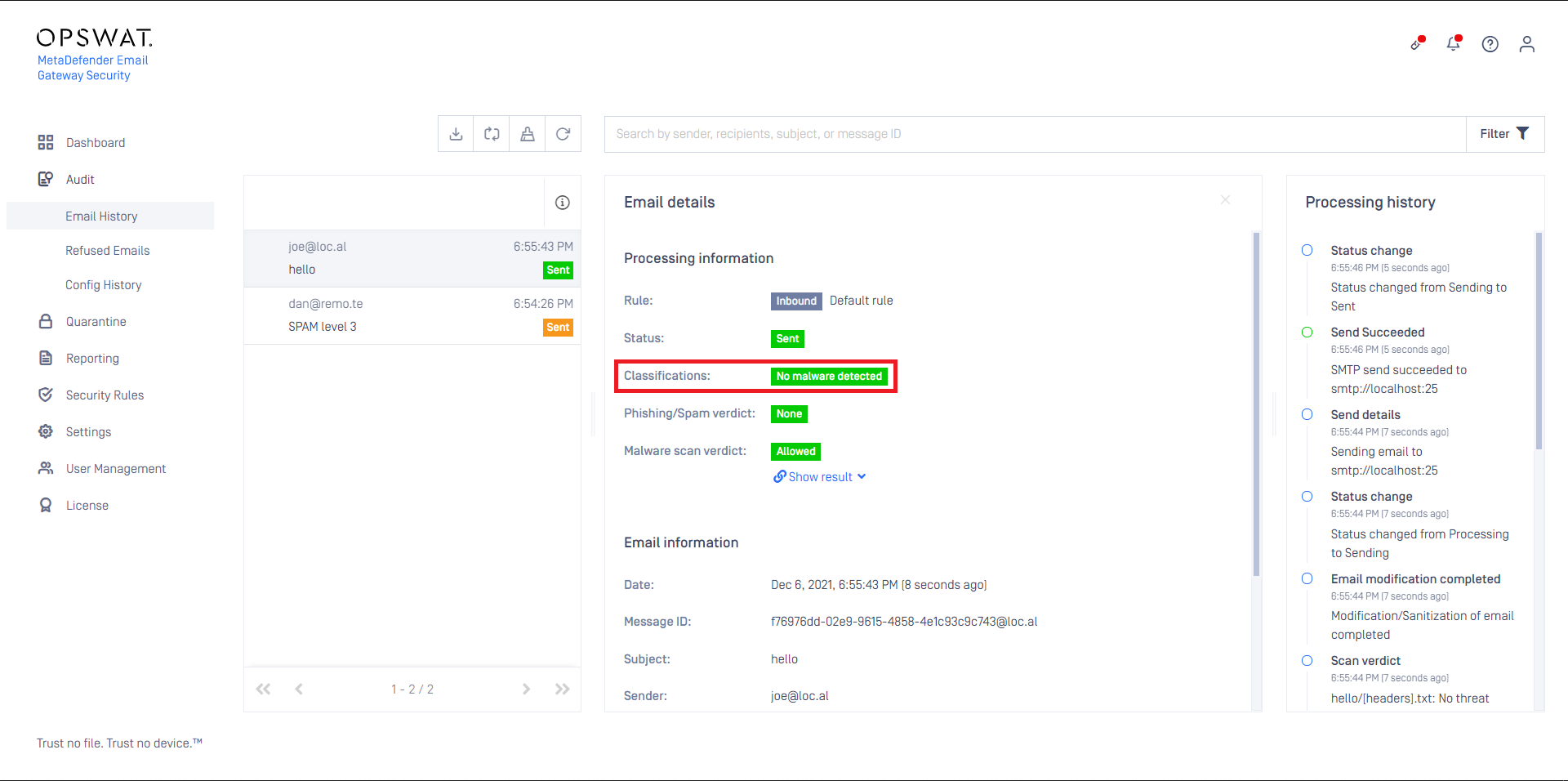This screenshot has height=781, width=1568.
Task: Click the OPSWAT logo
Action: pos(95,38)
